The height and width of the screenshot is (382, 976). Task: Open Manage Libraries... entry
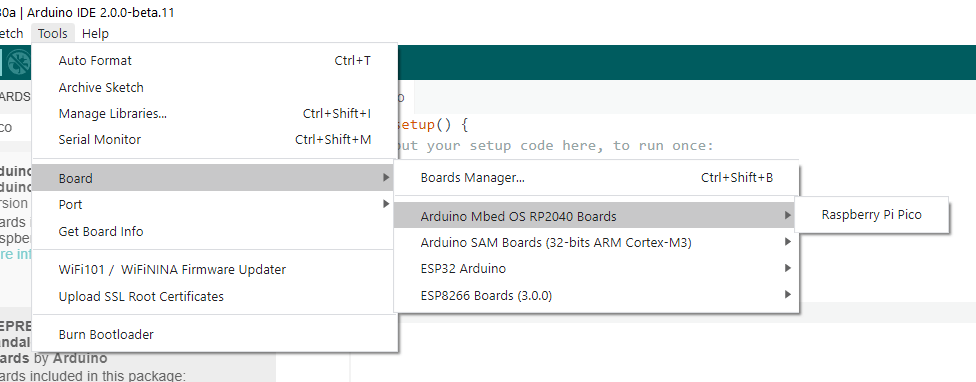pyautogui.click(x=215, y=114)
